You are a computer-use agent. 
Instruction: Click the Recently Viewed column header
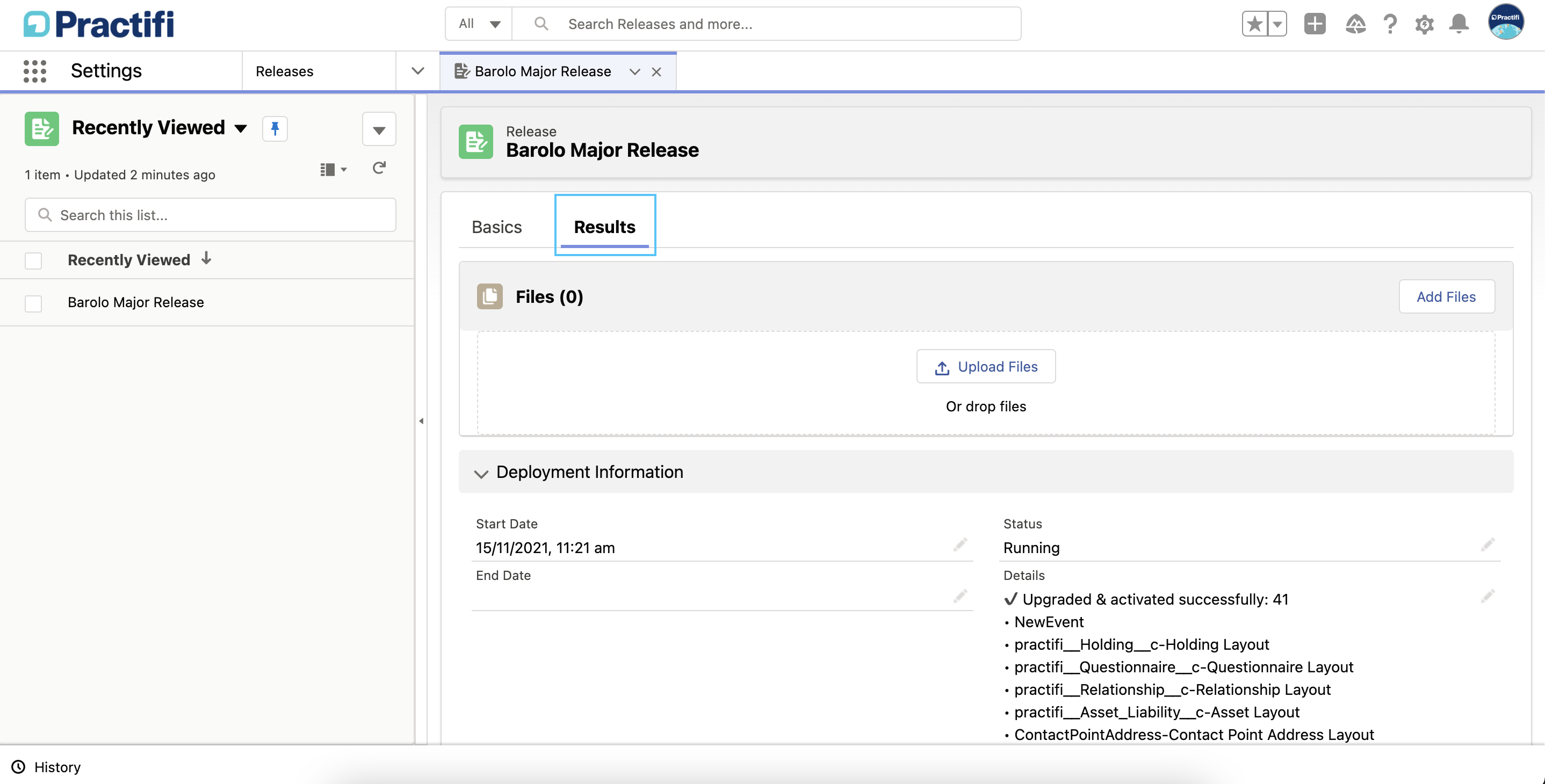coord(128,259)
